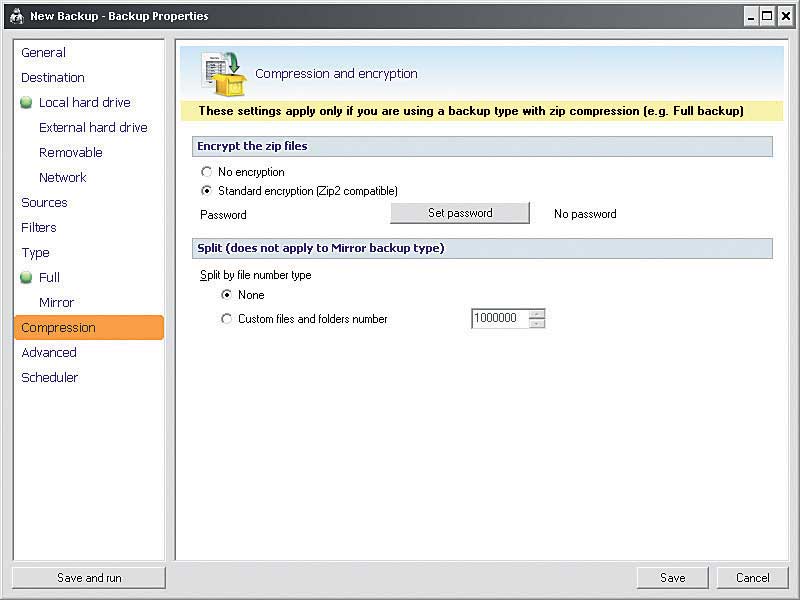Screen dimensions: 800x600
Task: Open the Scheduler section
Action: click(x=49, y=378)
